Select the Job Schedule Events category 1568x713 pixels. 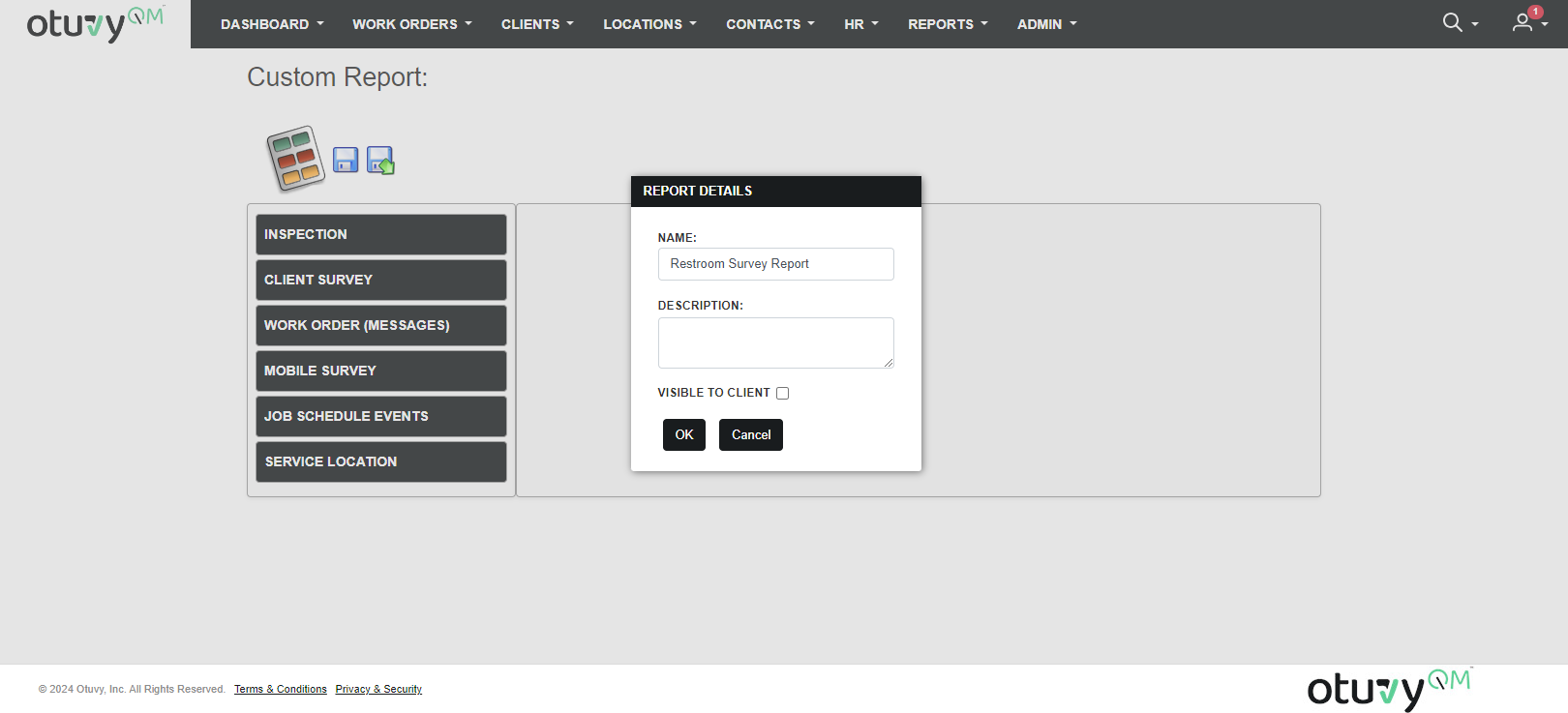(381, 416)
